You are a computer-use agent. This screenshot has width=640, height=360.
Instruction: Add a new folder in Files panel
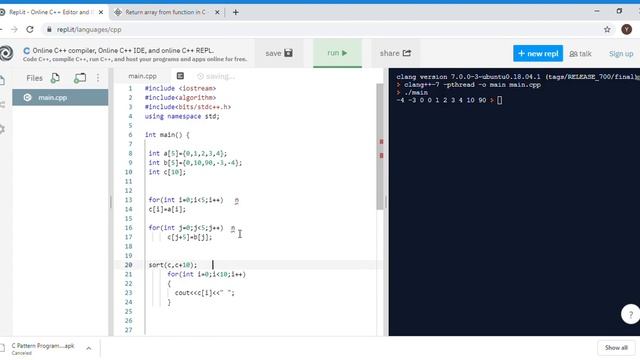pyautogui.click(x=80, y=78)
